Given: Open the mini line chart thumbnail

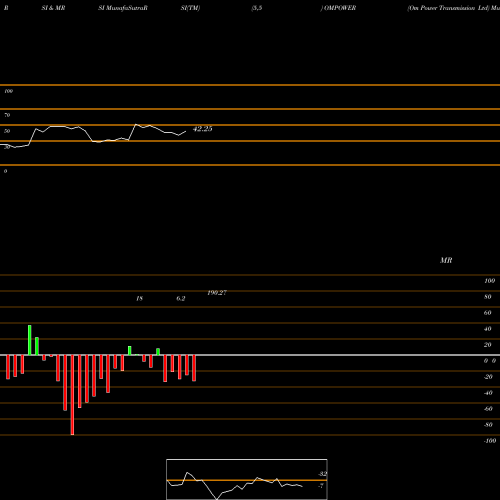Looking at the screenshot, I should [x=247, y=479].
